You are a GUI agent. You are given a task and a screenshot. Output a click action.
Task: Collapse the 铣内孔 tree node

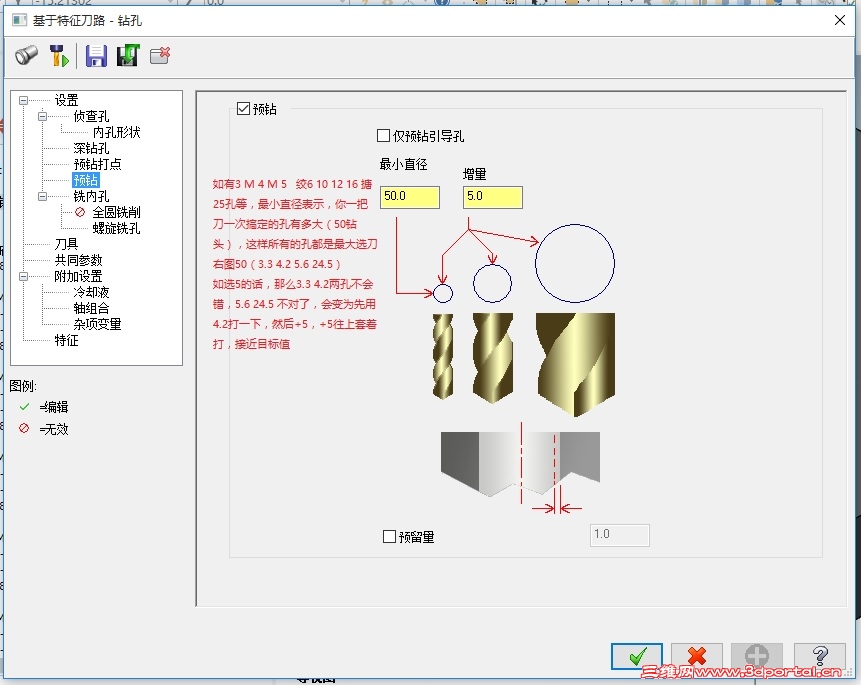42,196
